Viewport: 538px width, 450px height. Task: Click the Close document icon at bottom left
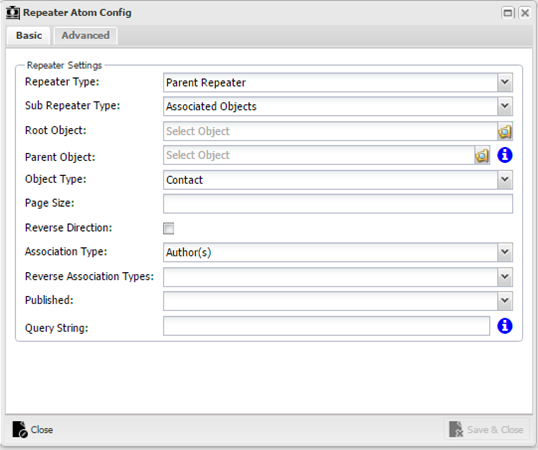pyautogui.click(x=20, y=429)
